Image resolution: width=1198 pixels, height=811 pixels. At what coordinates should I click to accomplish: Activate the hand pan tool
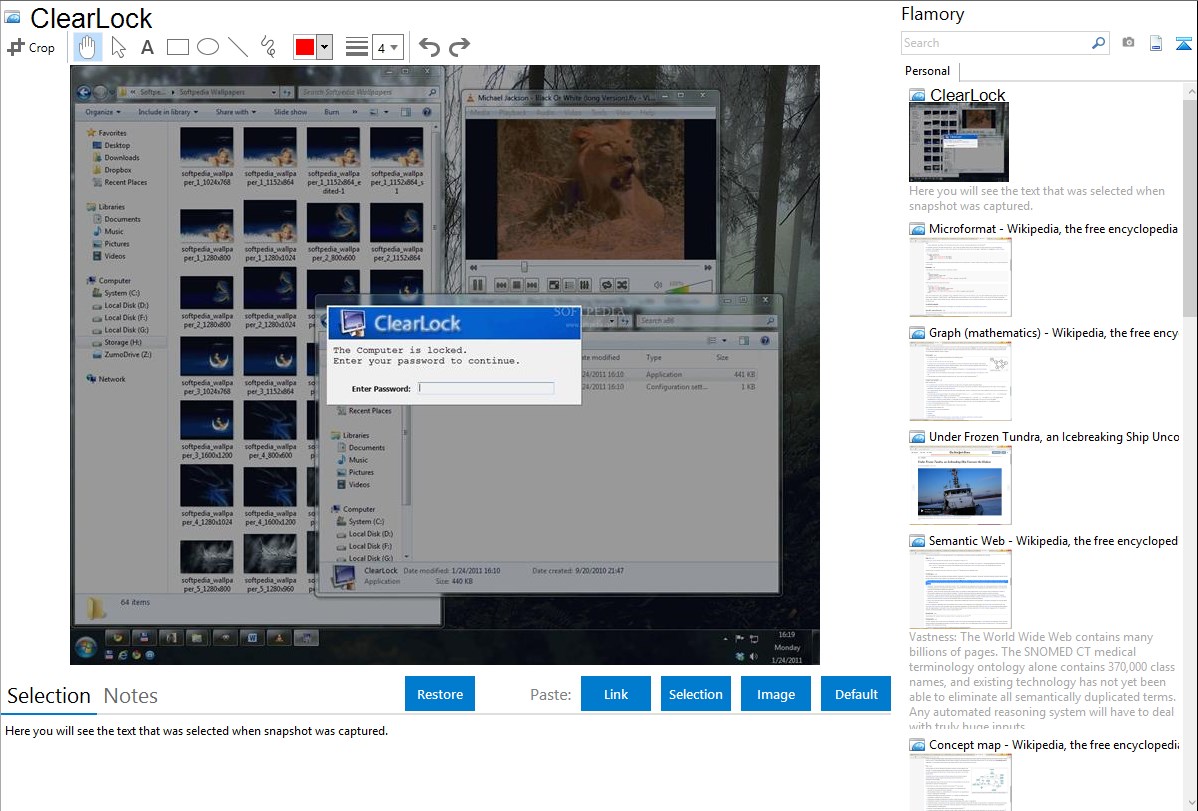point(88,47)
